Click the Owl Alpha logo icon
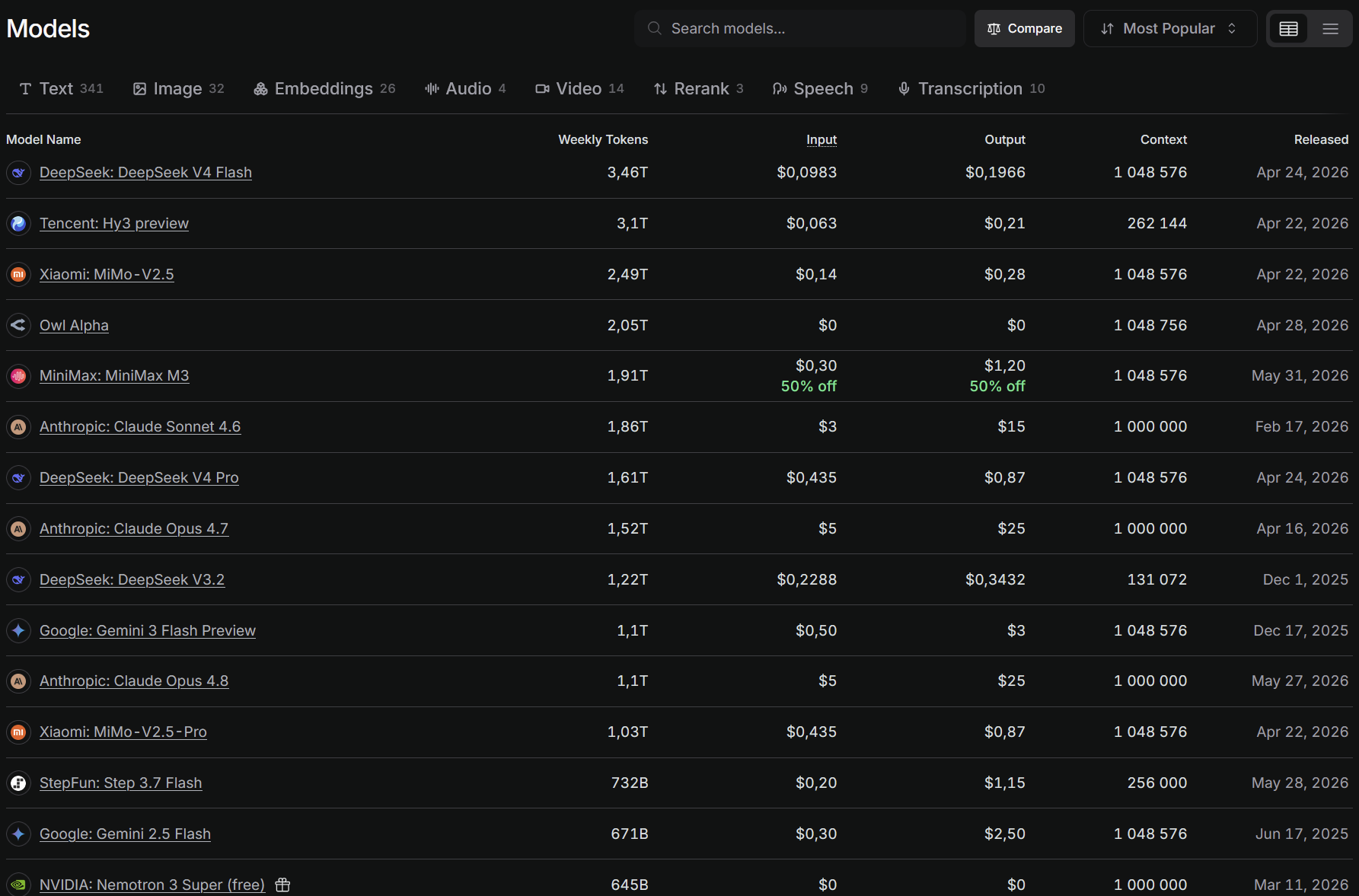The height and width of the screenshot is (896, 1359). point(18,325)
